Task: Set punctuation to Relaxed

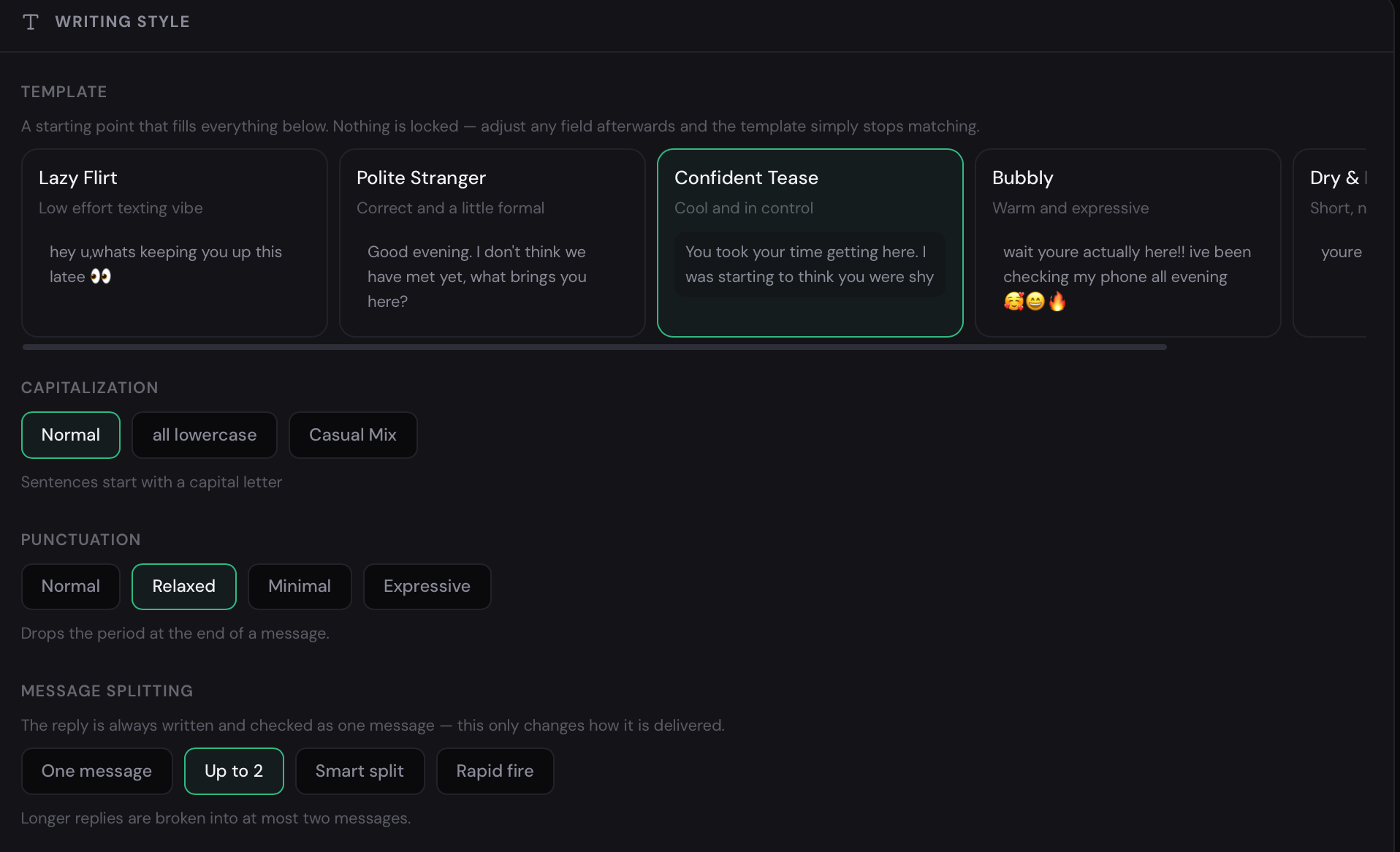Action: coord(184,586)
